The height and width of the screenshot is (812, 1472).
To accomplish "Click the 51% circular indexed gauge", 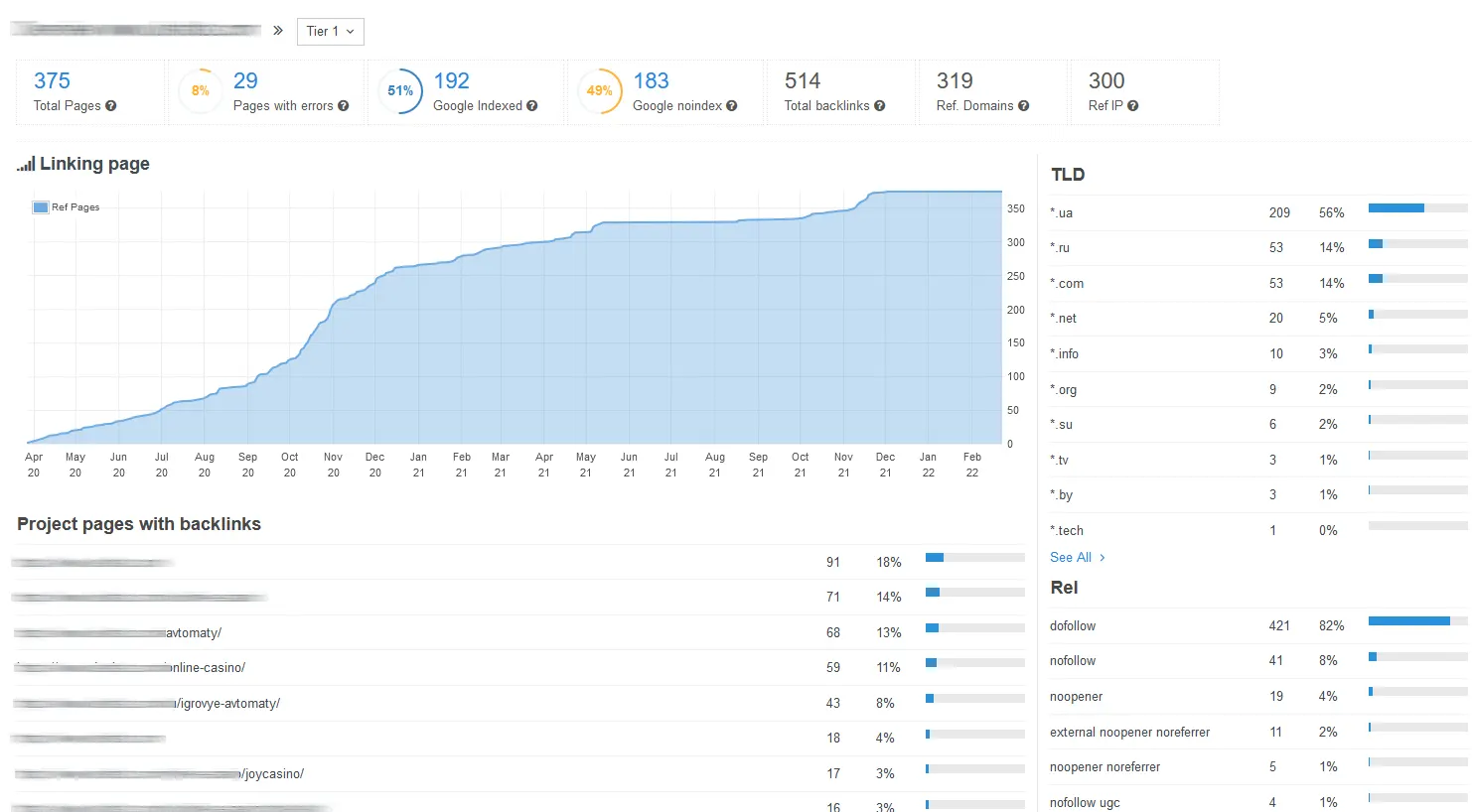I will coord(400,90).
